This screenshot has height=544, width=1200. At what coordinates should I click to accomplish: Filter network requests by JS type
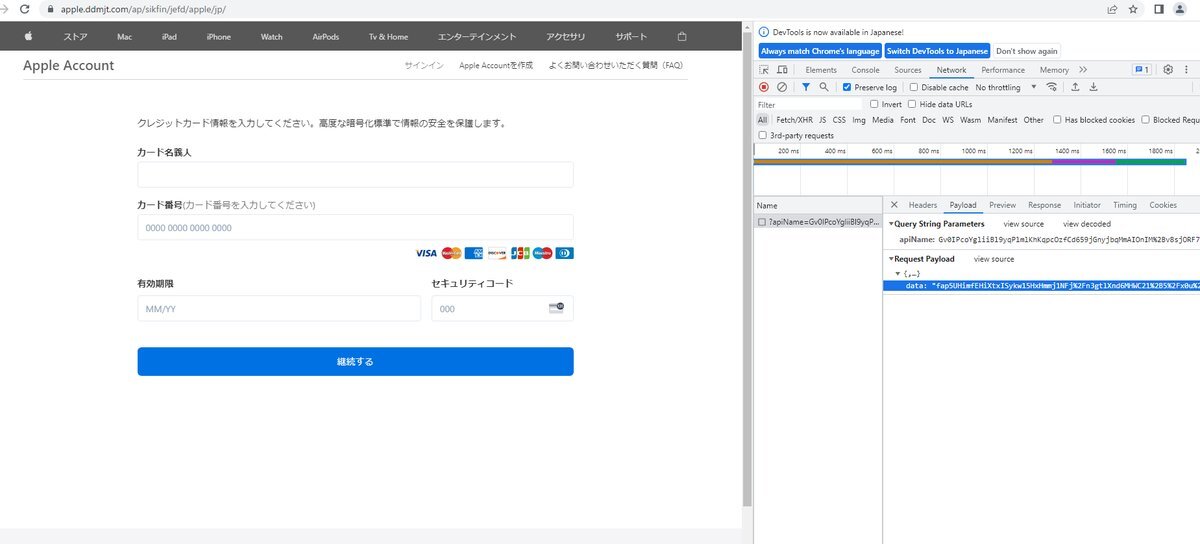tap(823, 120)
